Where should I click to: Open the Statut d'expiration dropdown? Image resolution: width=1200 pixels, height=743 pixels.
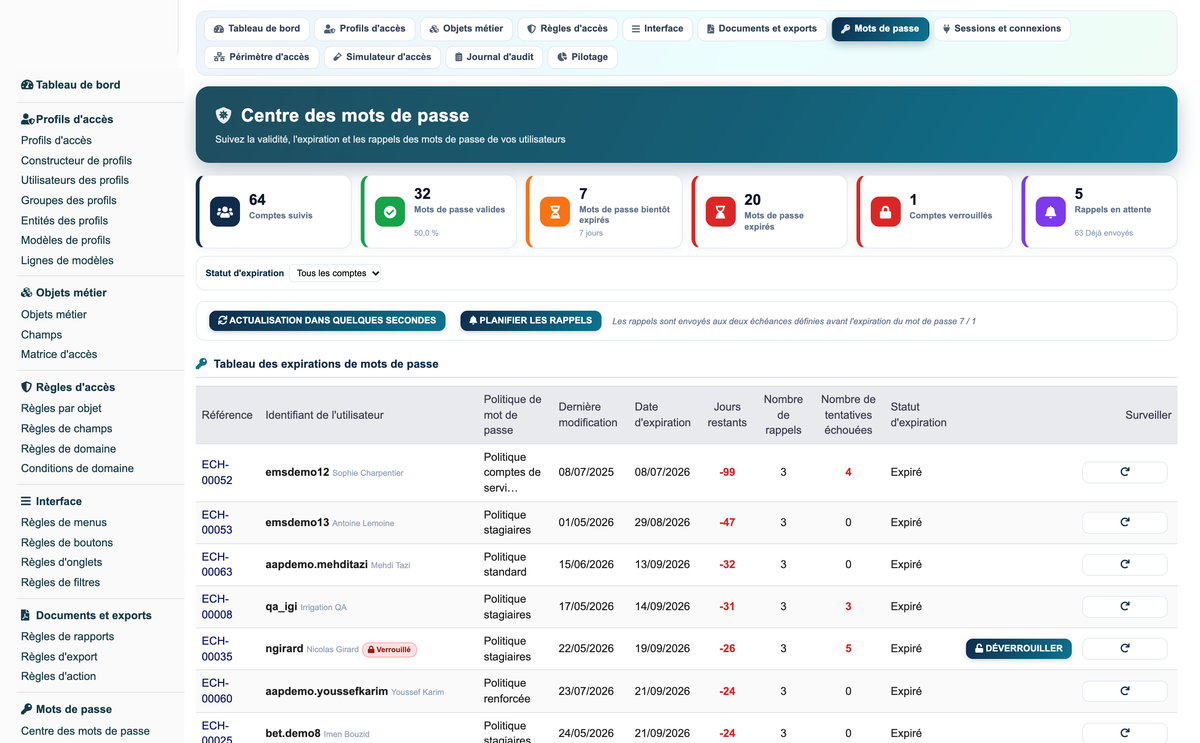pyautogui.click(x=335, y=273)
